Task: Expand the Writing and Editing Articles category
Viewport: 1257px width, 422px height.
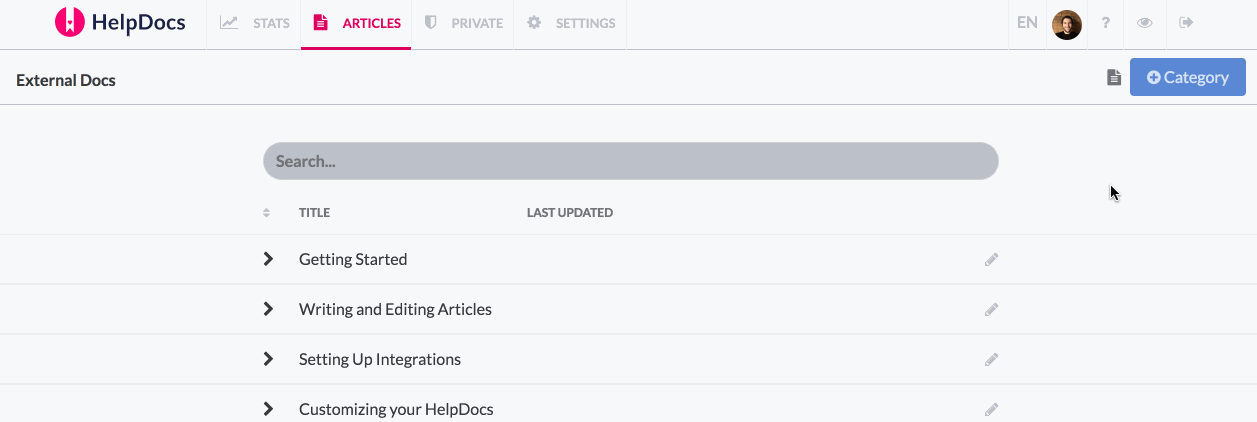Action: click(x=268, y=309)
